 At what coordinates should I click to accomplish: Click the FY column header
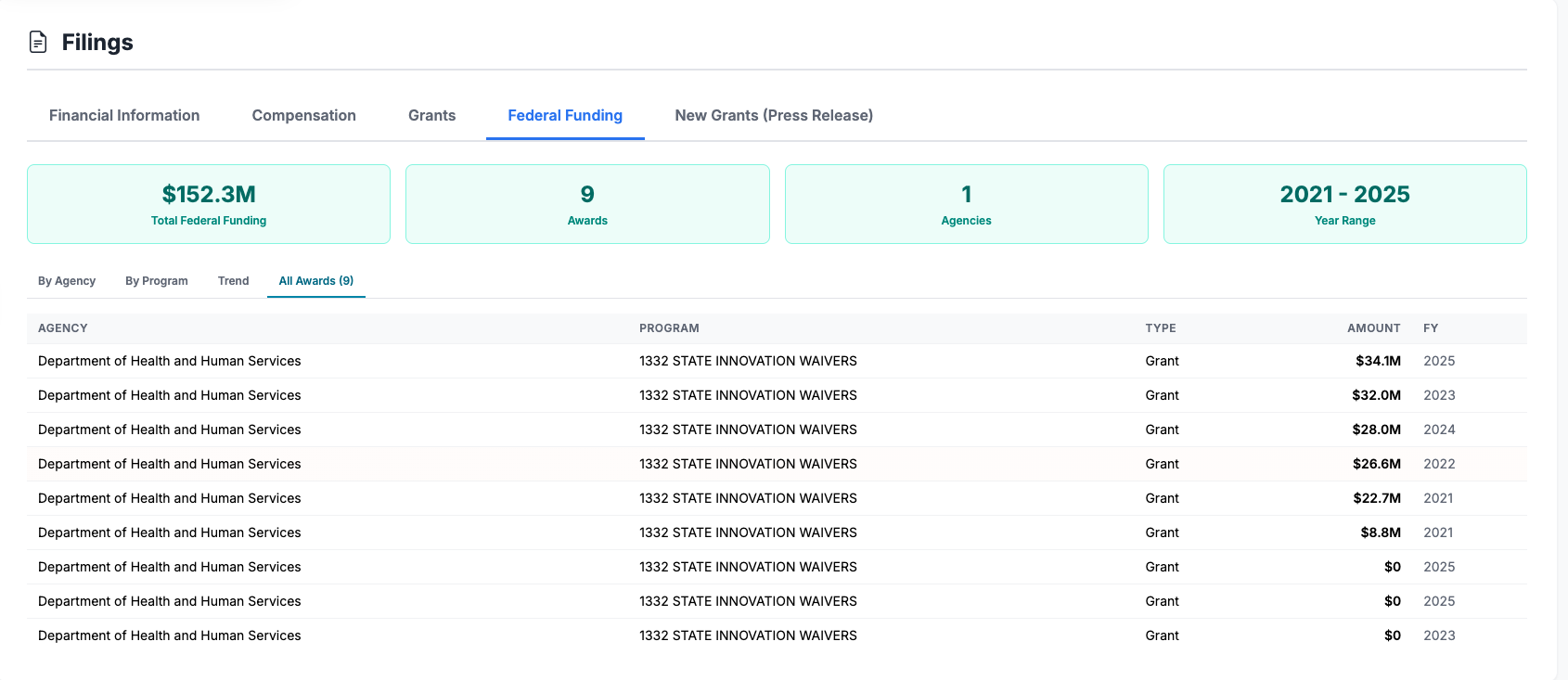click(x=1430, y=328)
